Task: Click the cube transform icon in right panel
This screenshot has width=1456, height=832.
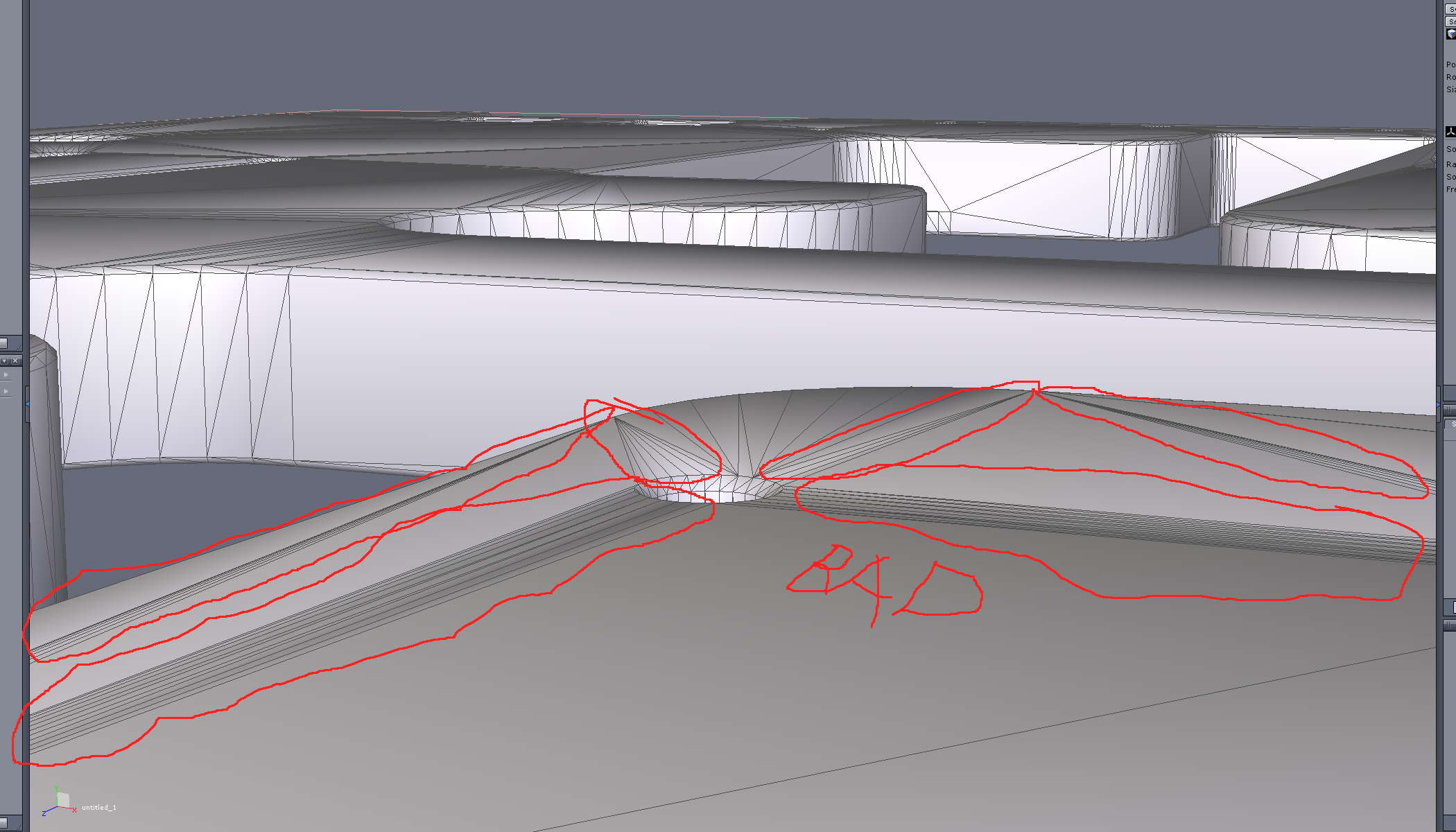Action: click(x=1450, y=34)
